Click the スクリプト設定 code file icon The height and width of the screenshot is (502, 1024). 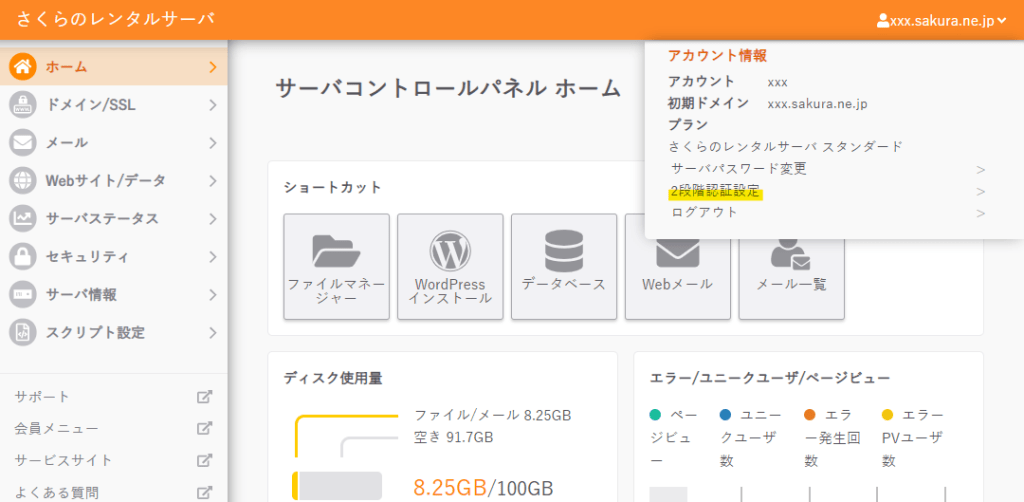[x=23, y=332]
